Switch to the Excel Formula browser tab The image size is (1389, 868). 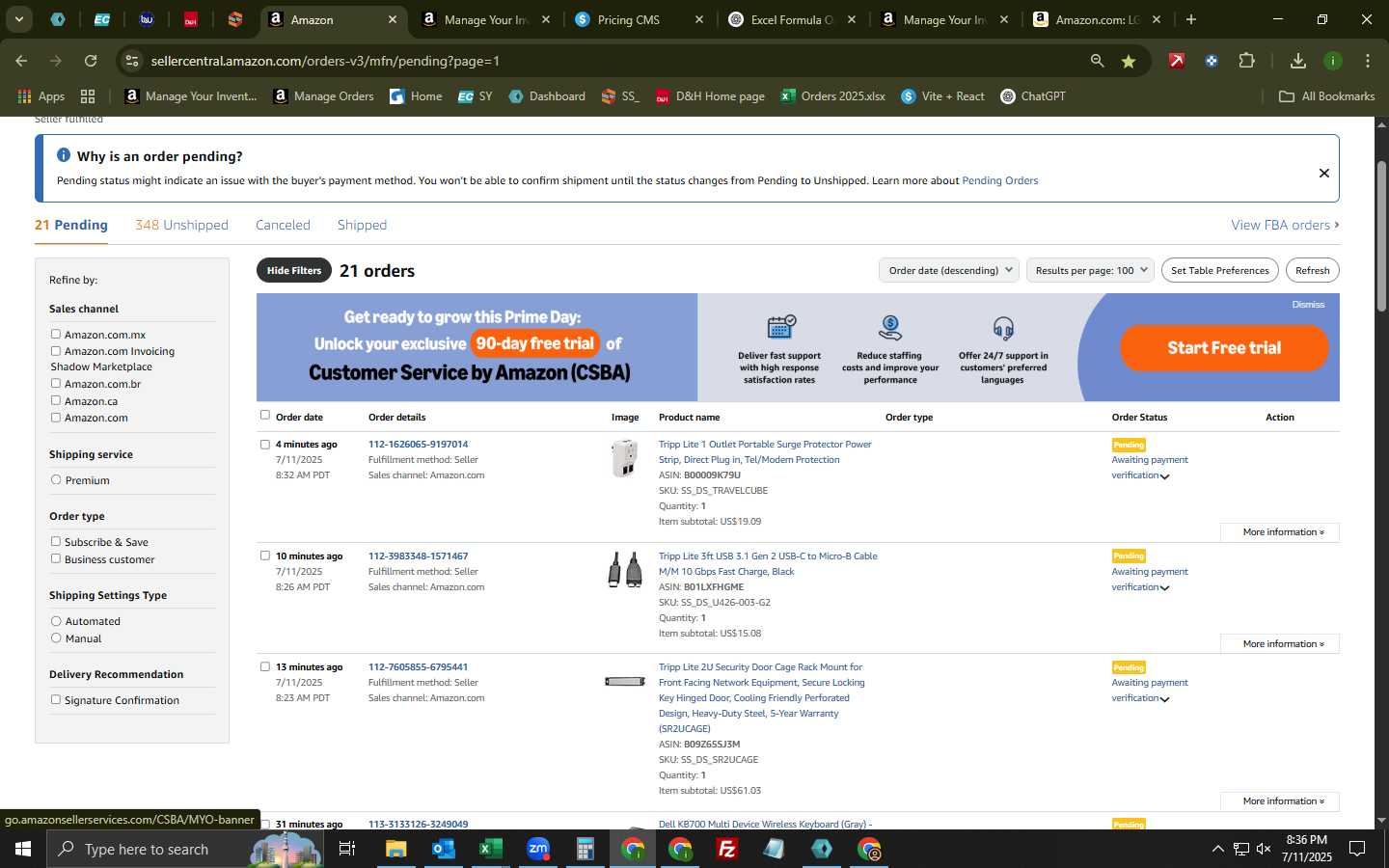click(x=791, y=19)
